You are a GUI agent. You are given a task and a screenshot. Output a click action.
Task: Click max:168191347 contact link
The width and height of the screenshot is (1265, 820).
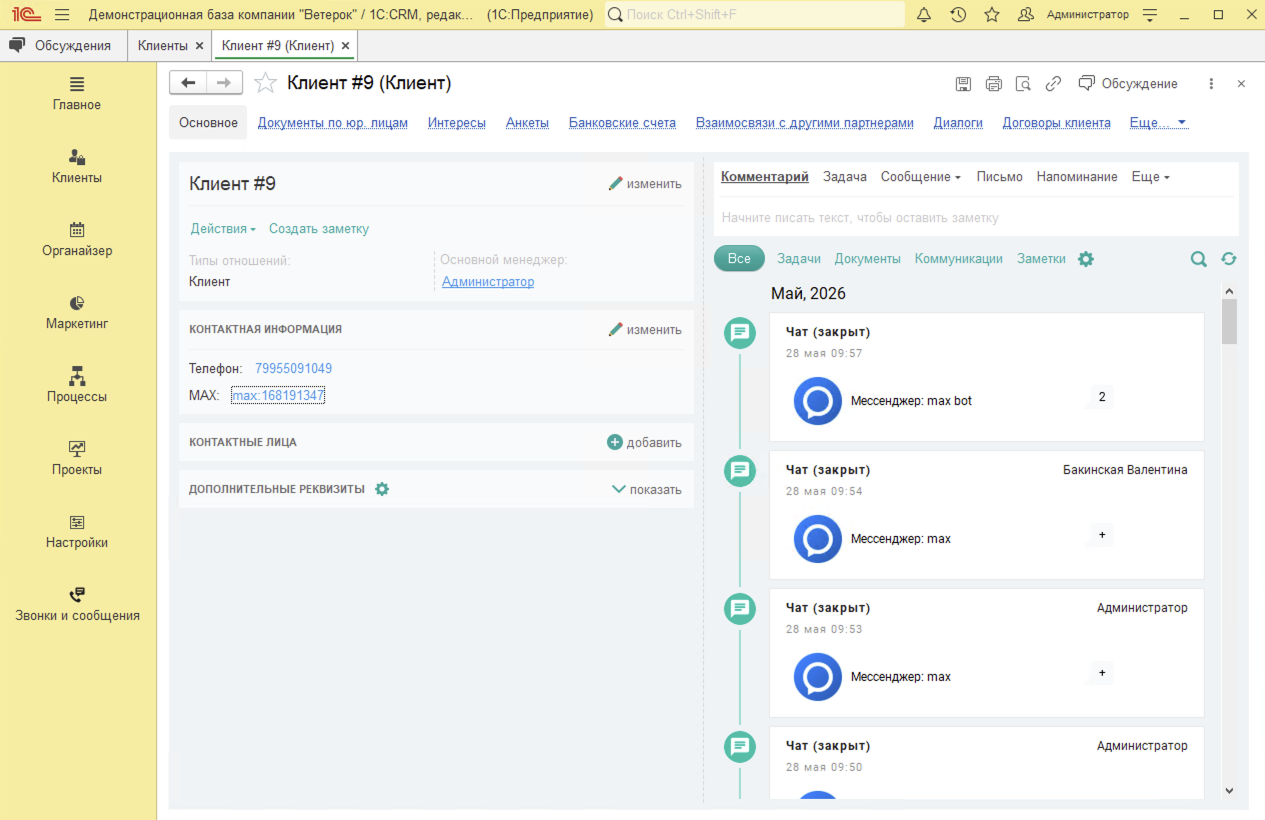point(278,396)
